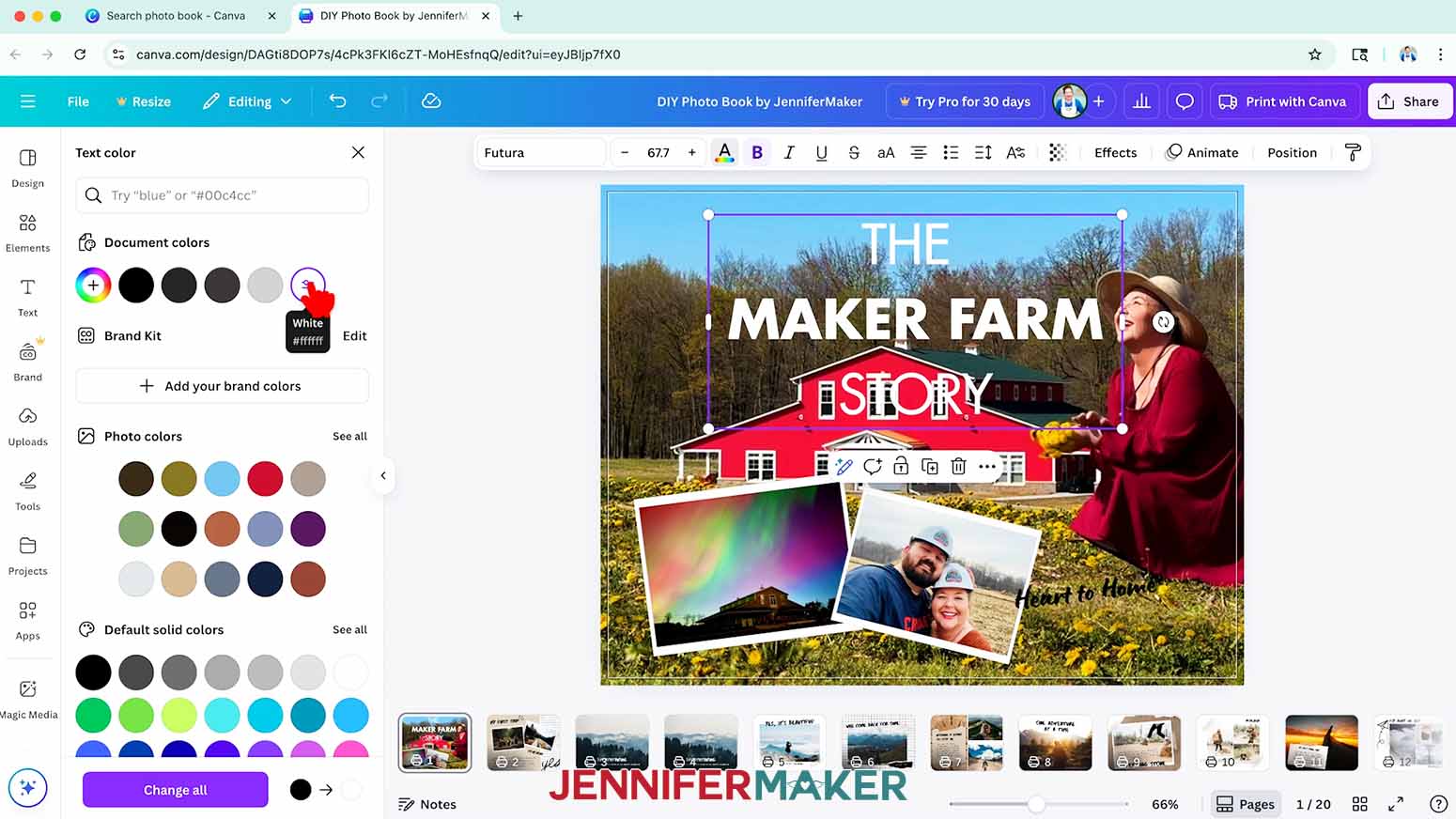Open the 66% zoom level menu
This screenshot has height=819, width=1456.
point(1165,804)
